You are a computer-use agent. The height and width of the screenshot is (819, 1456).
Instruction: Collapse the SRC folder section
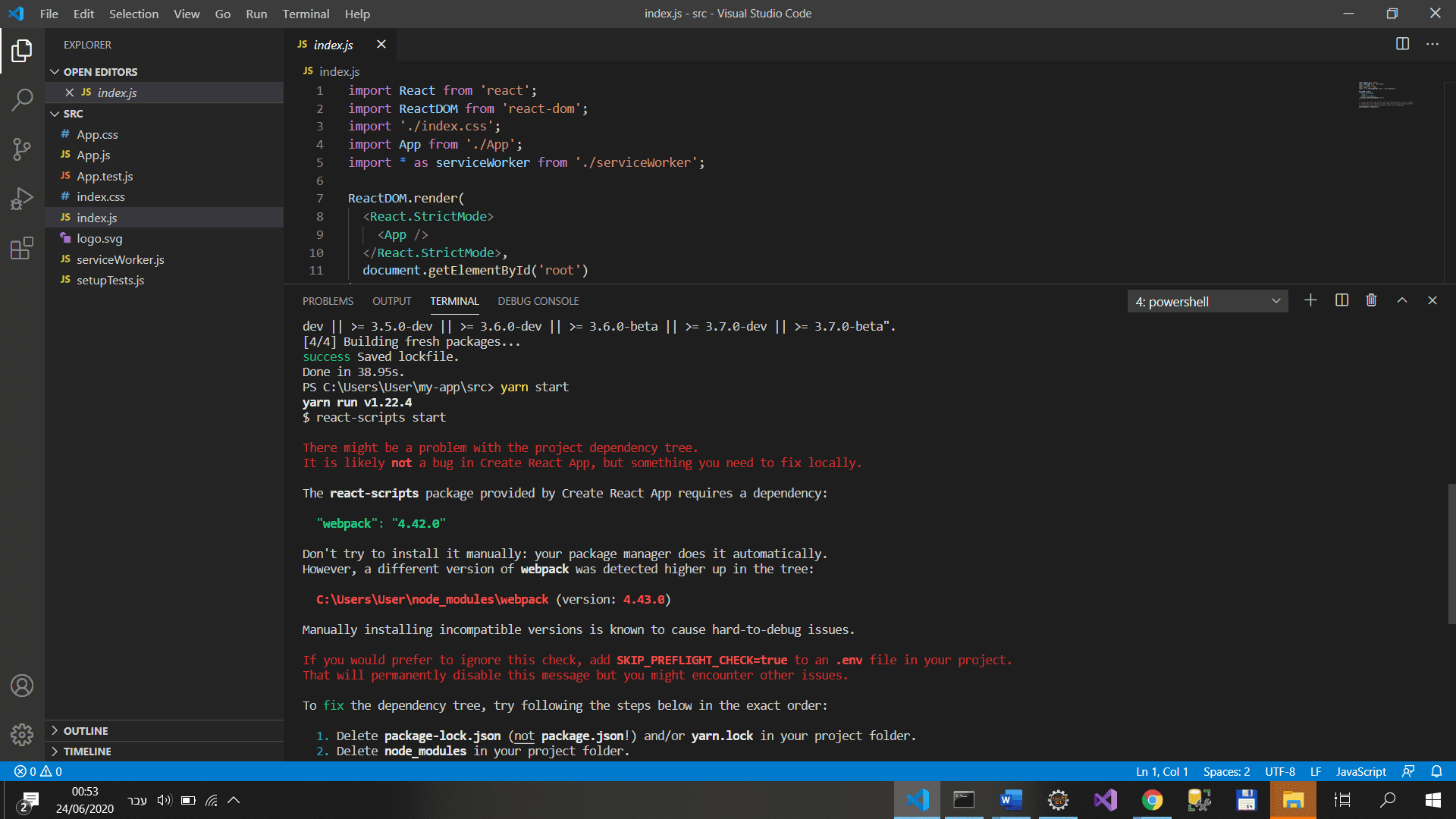(67, 114)
